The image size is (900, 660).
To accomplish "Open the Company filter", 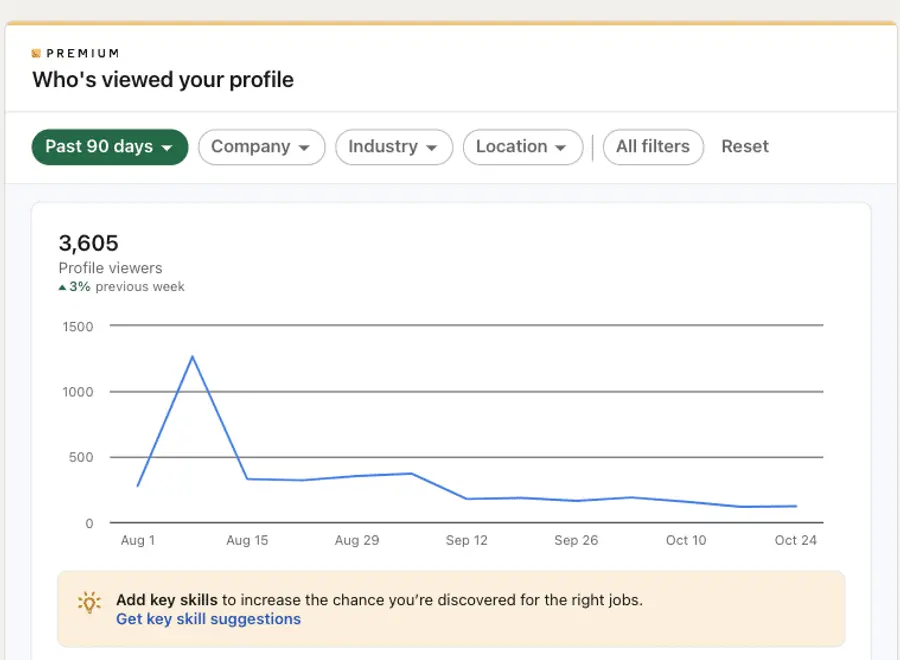I will [261, 147].
